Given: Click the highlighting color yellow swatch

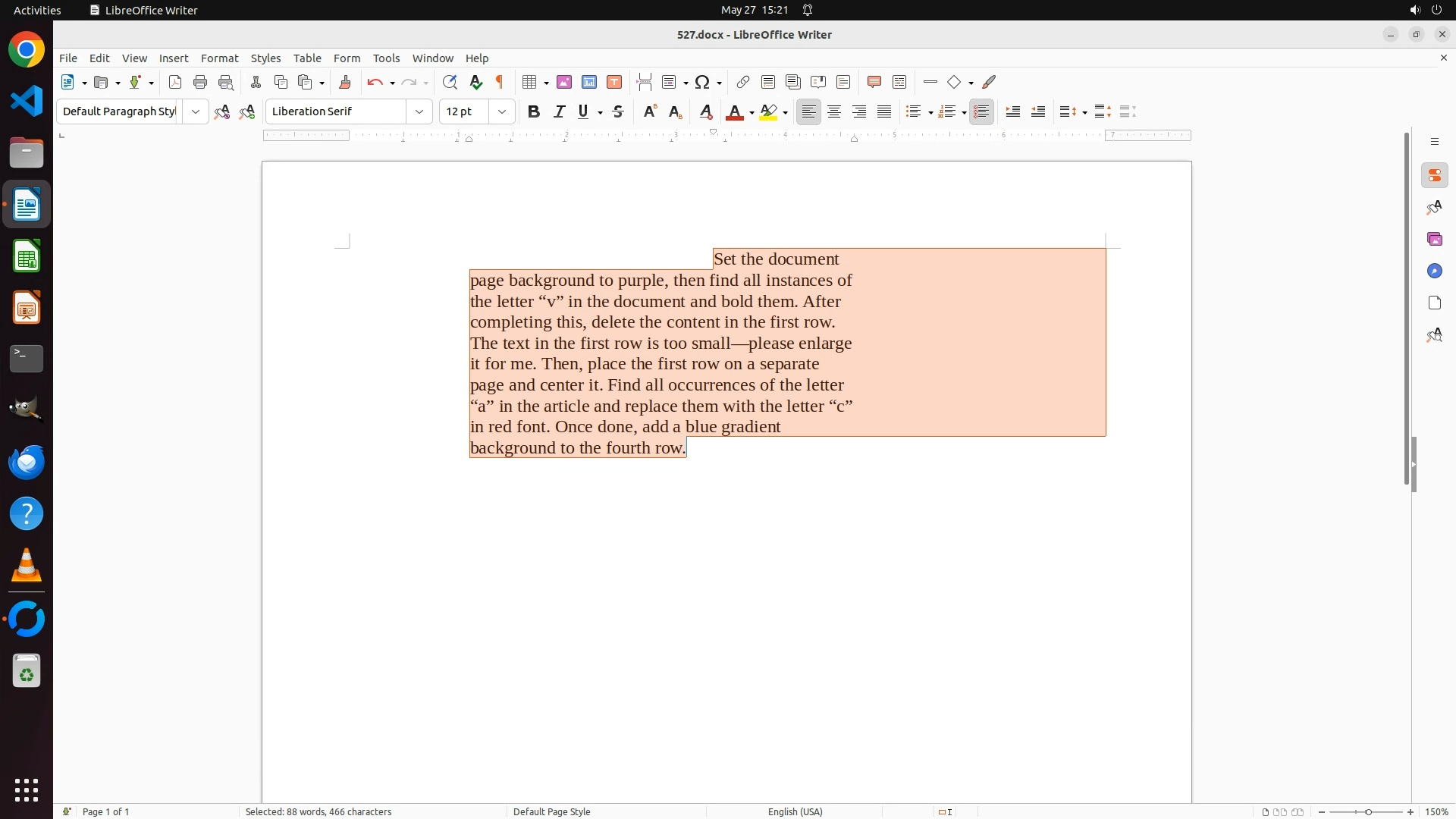Looking at the screenshot, I should [768, 112].
